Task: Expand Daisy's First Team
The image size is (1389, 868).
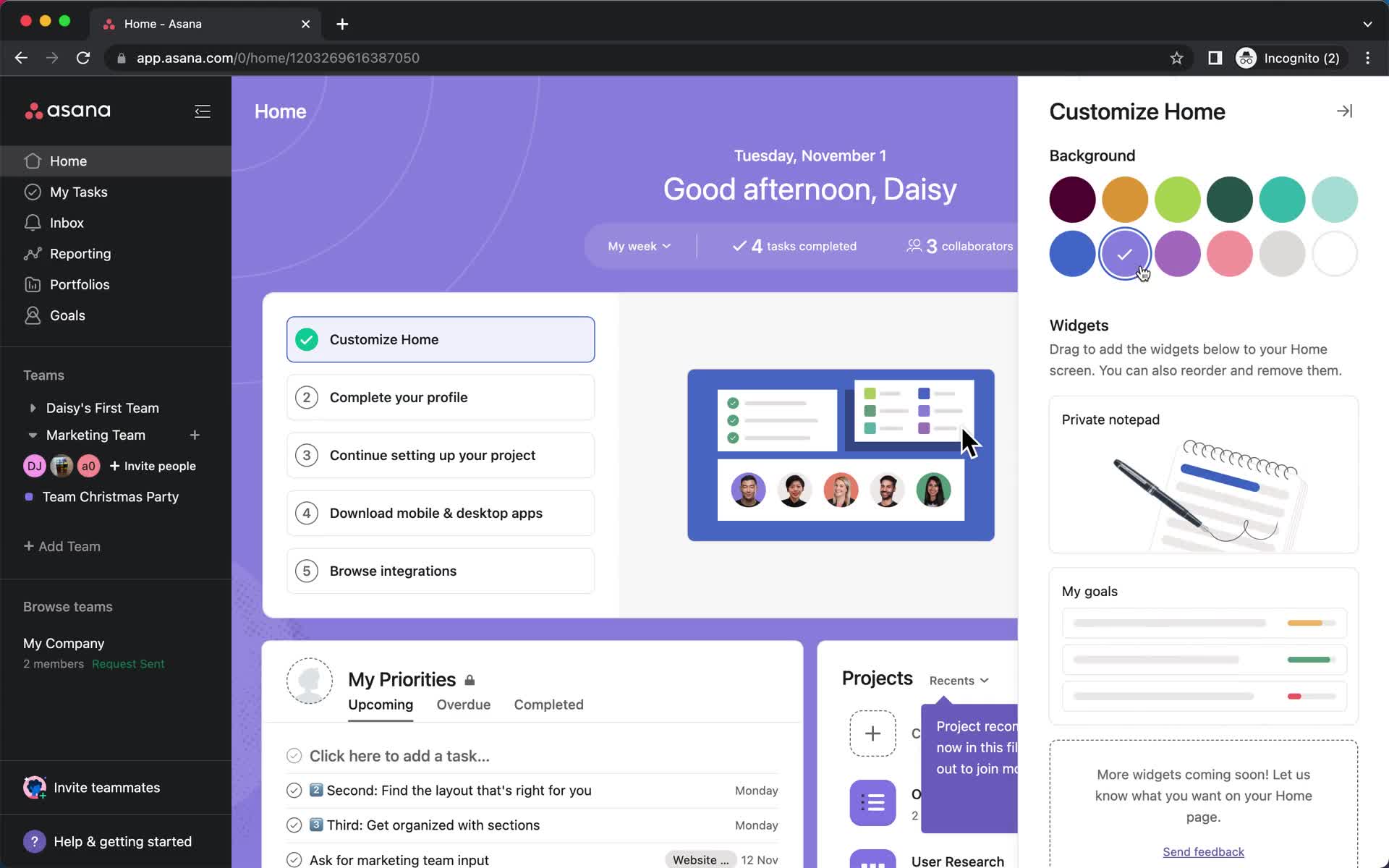Action: 33,408
